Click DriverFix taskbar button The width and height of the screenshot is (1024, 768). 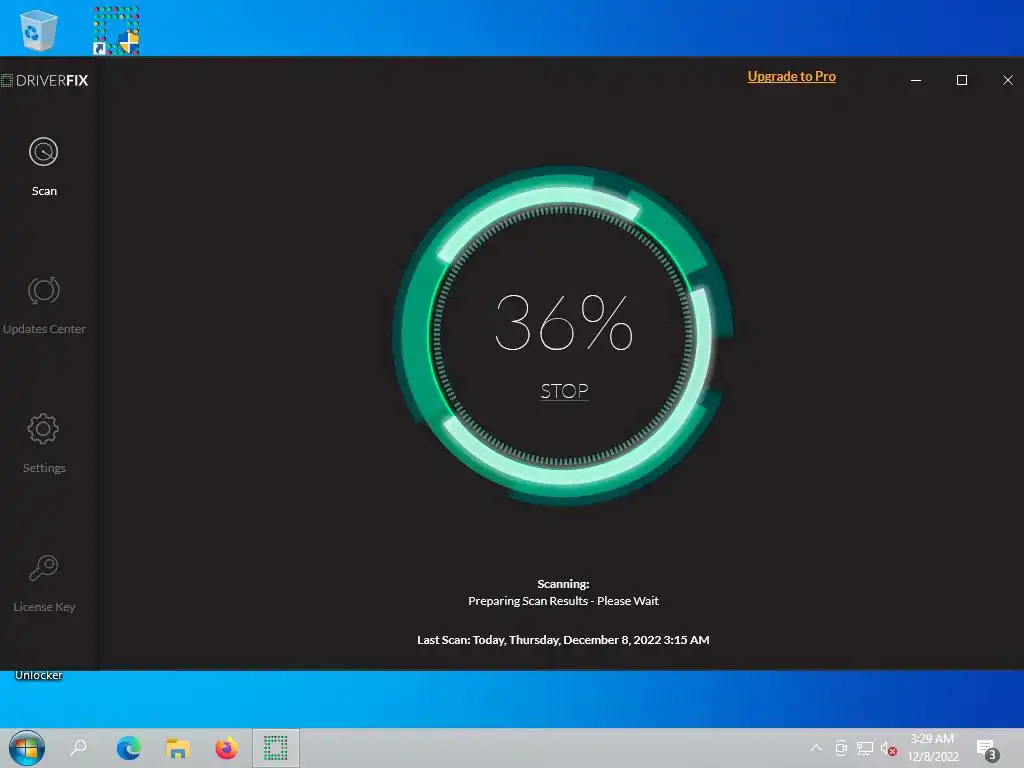(x=276, y=748)
